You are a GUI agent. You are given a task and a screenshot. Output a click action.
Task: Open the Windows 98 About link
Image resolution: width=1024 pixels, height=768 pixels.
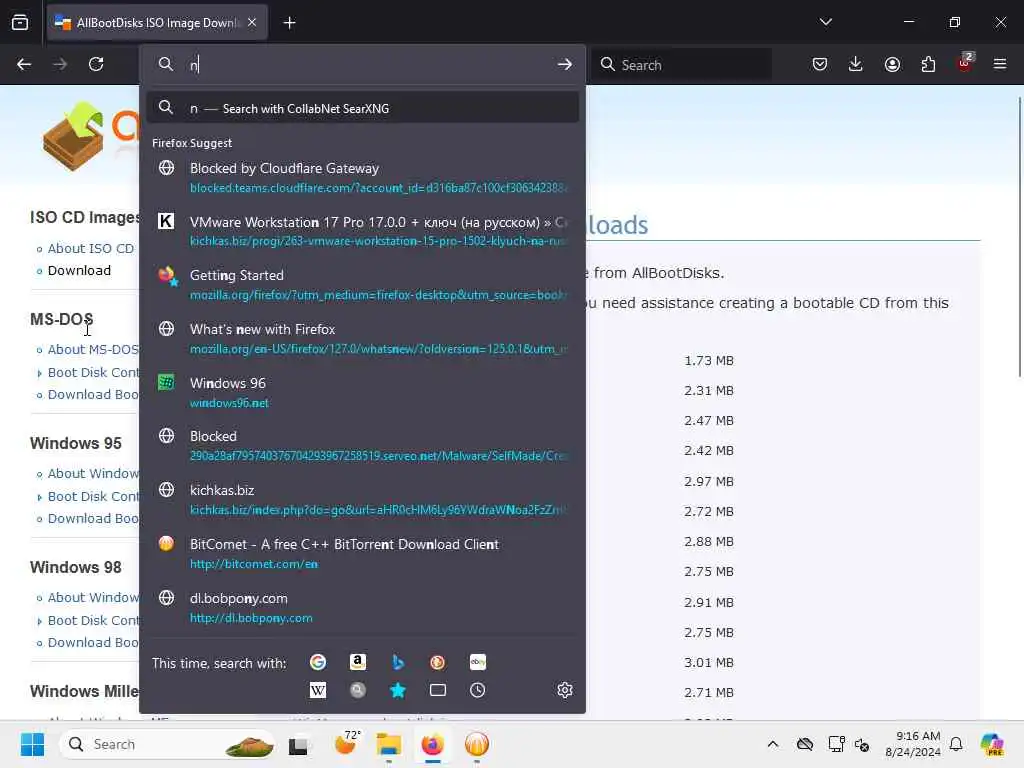93,598
